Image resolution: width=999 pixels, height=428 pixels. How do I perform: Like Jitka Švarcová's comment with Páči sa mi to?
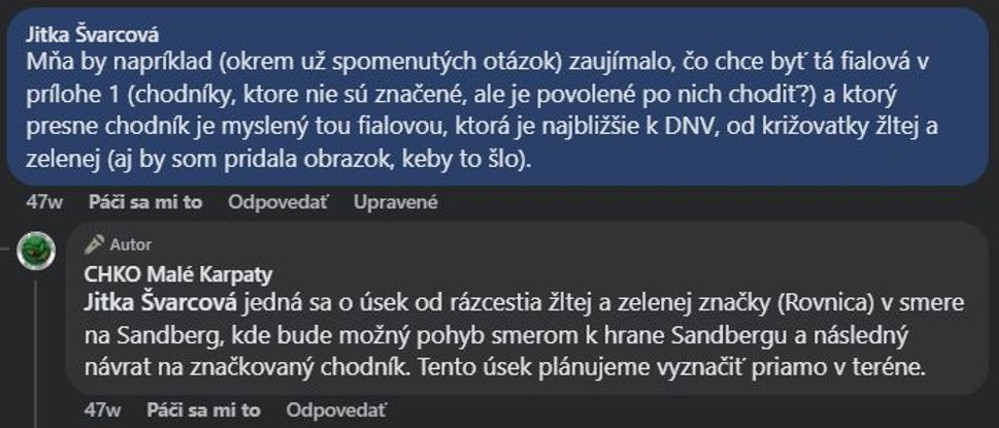pos(145,202)
